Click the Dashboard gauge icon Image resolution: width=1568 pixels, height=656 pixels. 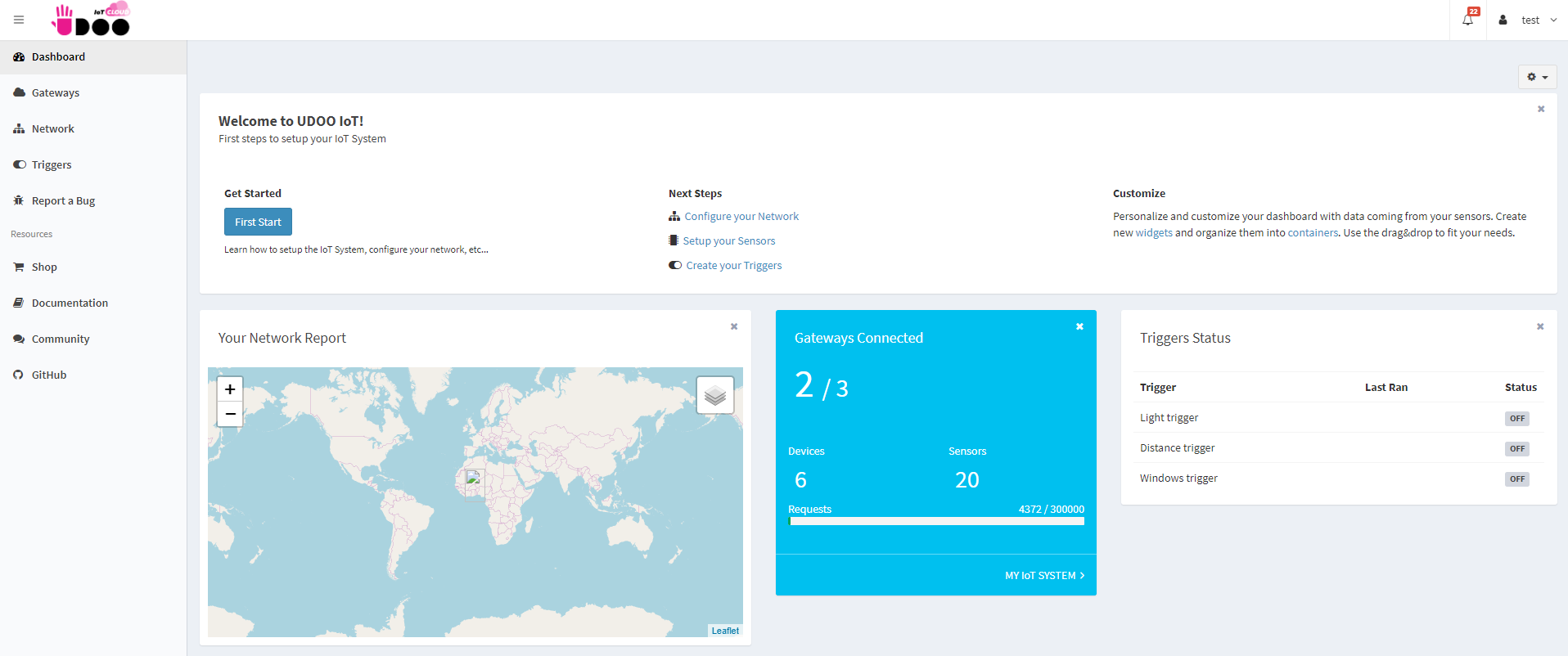(19, 56)
